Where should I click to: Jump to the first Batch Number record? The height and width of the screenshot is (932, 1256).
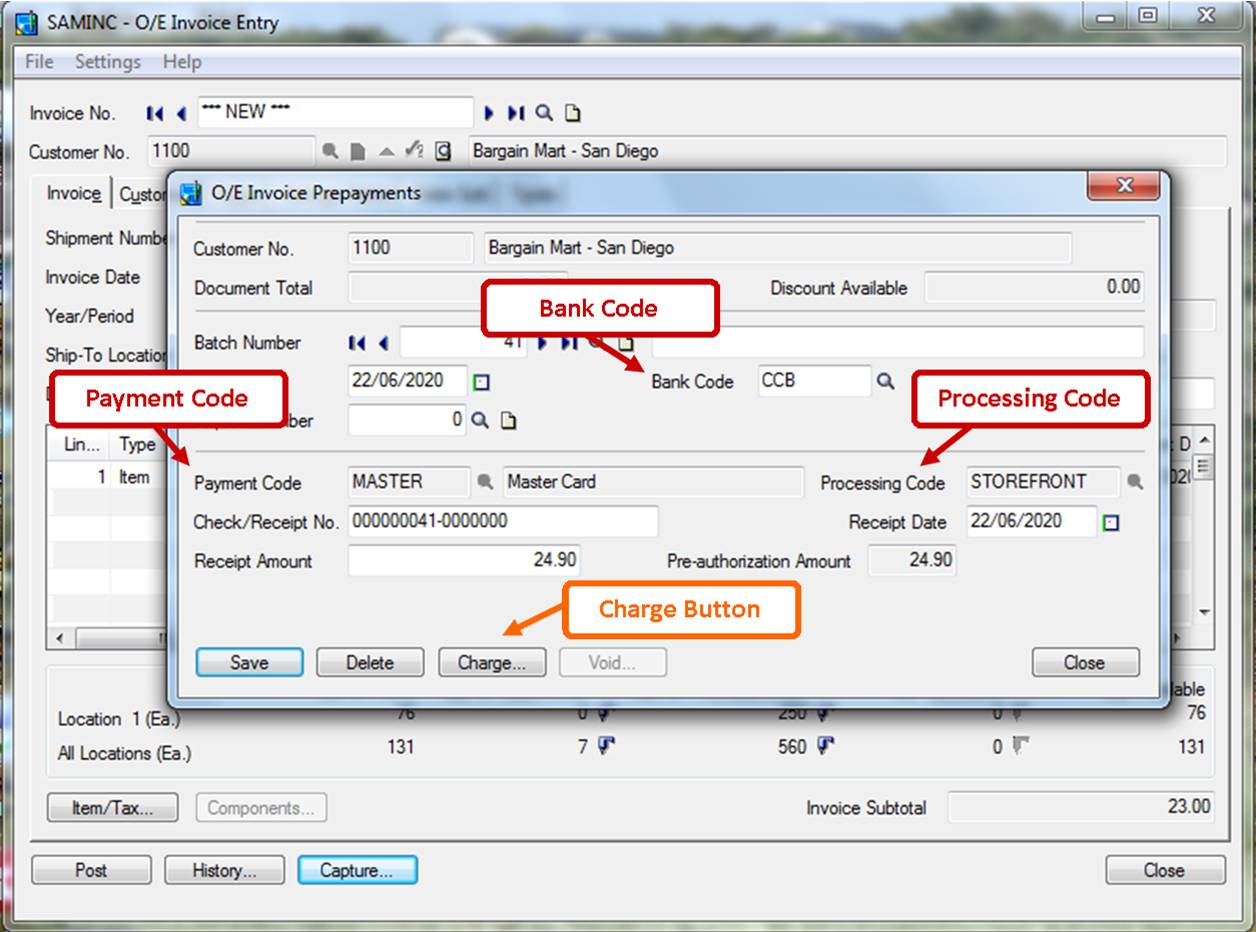pos(356,343)
